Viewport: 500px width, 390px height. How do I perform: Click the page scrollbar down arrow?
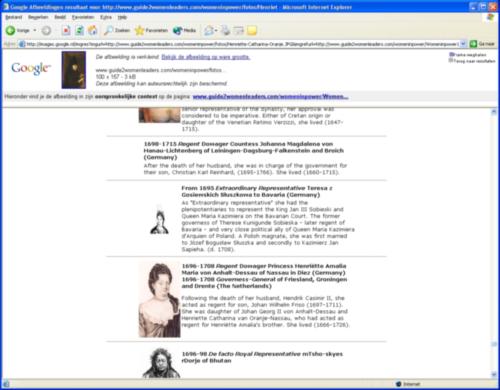click(x=494, y=375)
